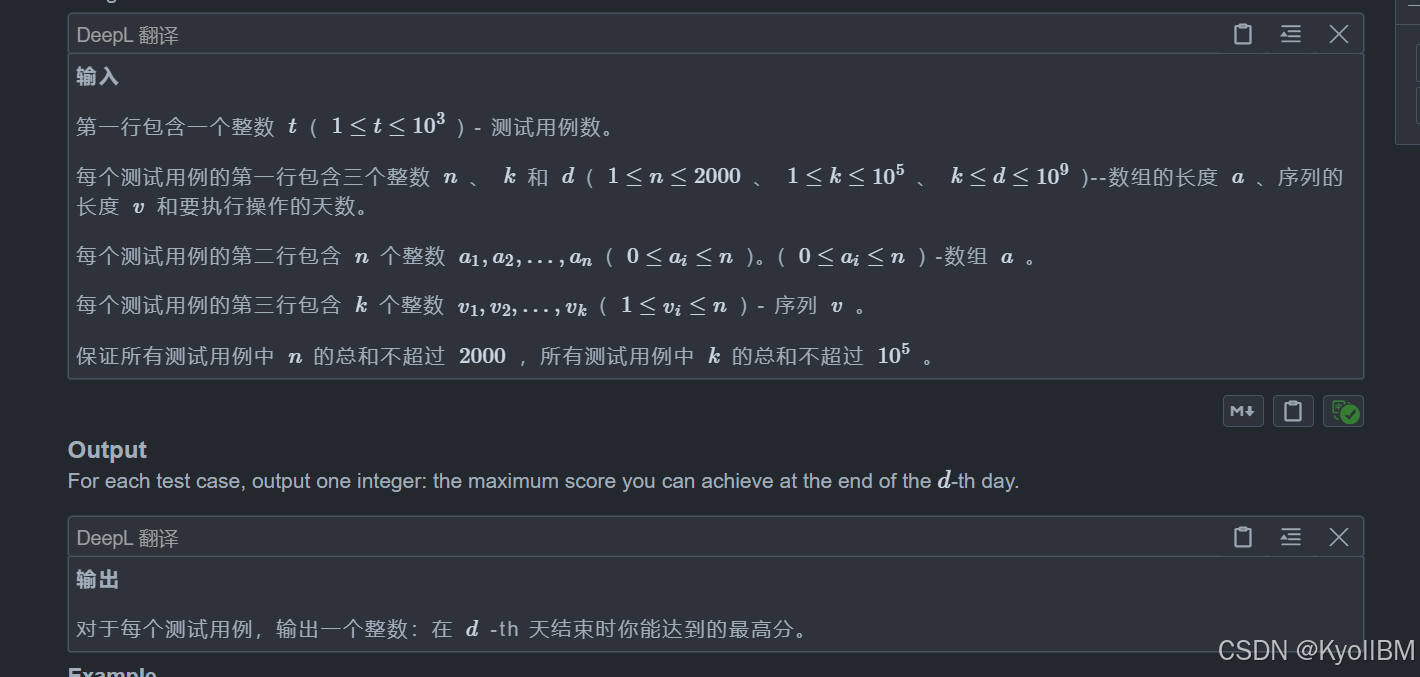
Task: Click the clipboard button beside Markdown button
Action: tap(1293, 411)
